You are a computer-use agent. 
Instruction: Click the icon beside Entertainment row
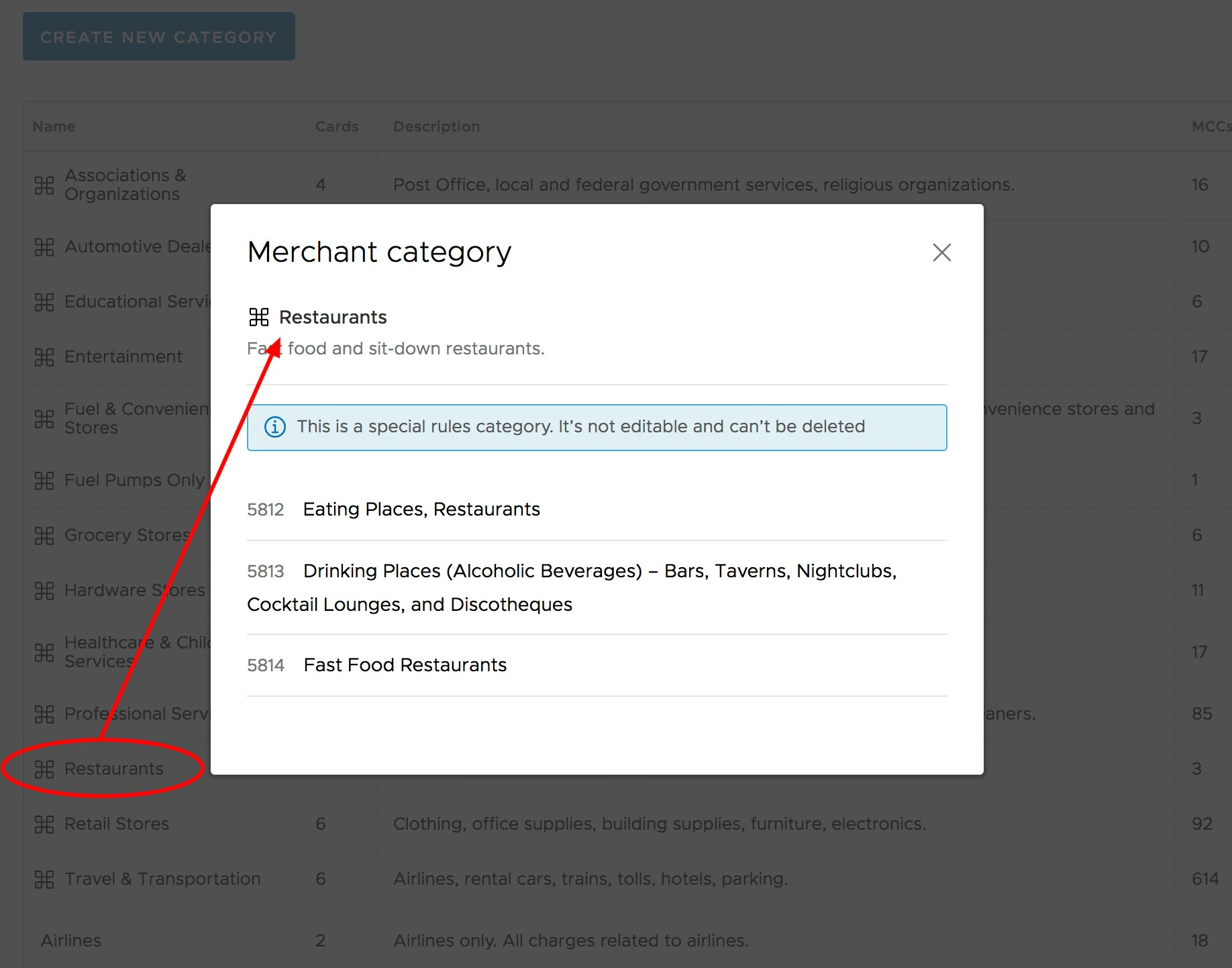(x=44, y=356)
